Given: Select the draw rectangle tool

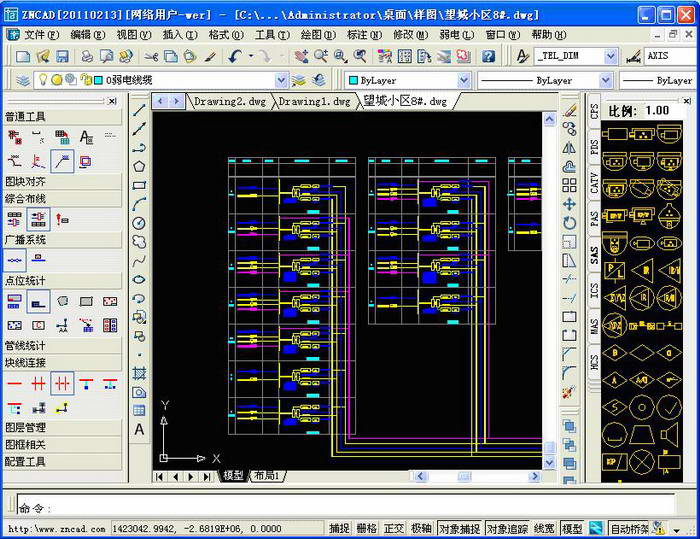Looking at the screenshot, I should click(139, 185).
